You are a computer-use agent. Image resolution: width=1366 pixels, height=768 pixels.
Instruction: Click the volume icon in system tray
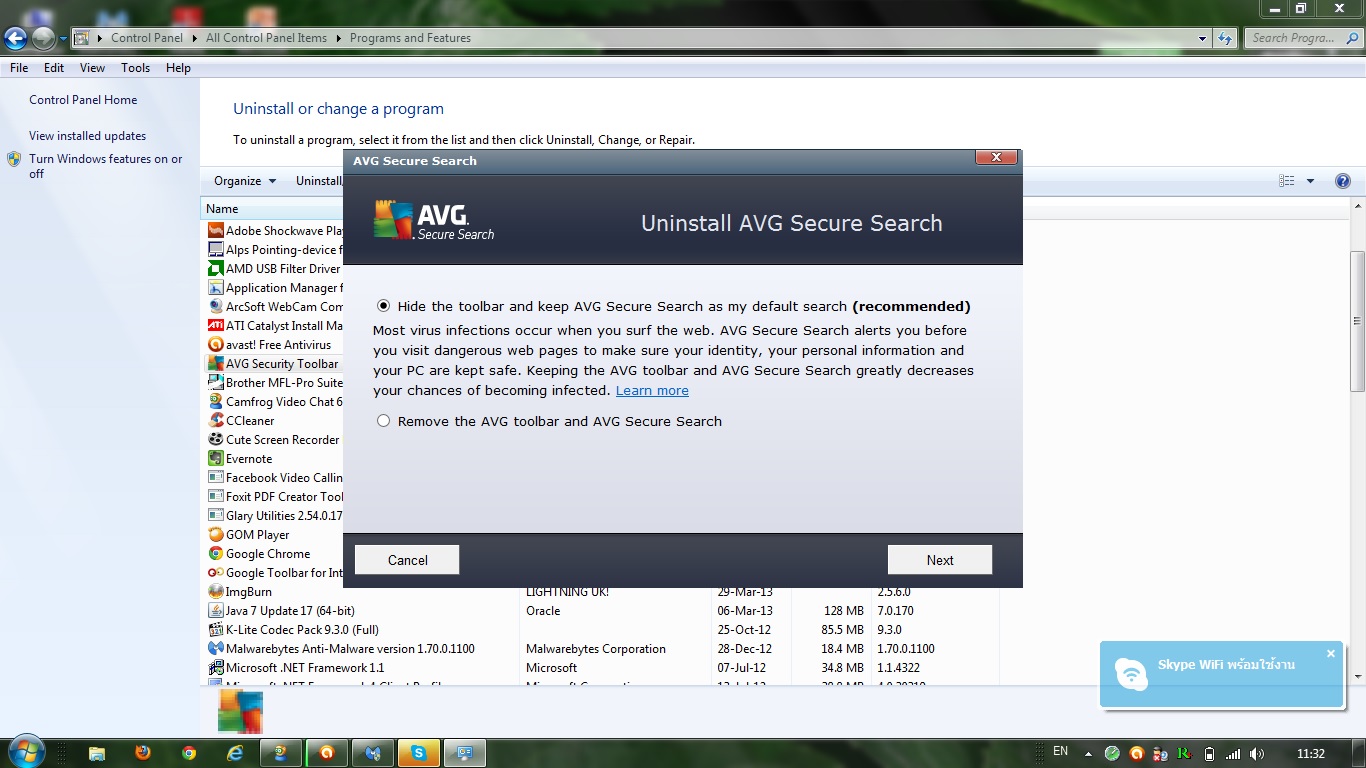[x=1257, y=754]
